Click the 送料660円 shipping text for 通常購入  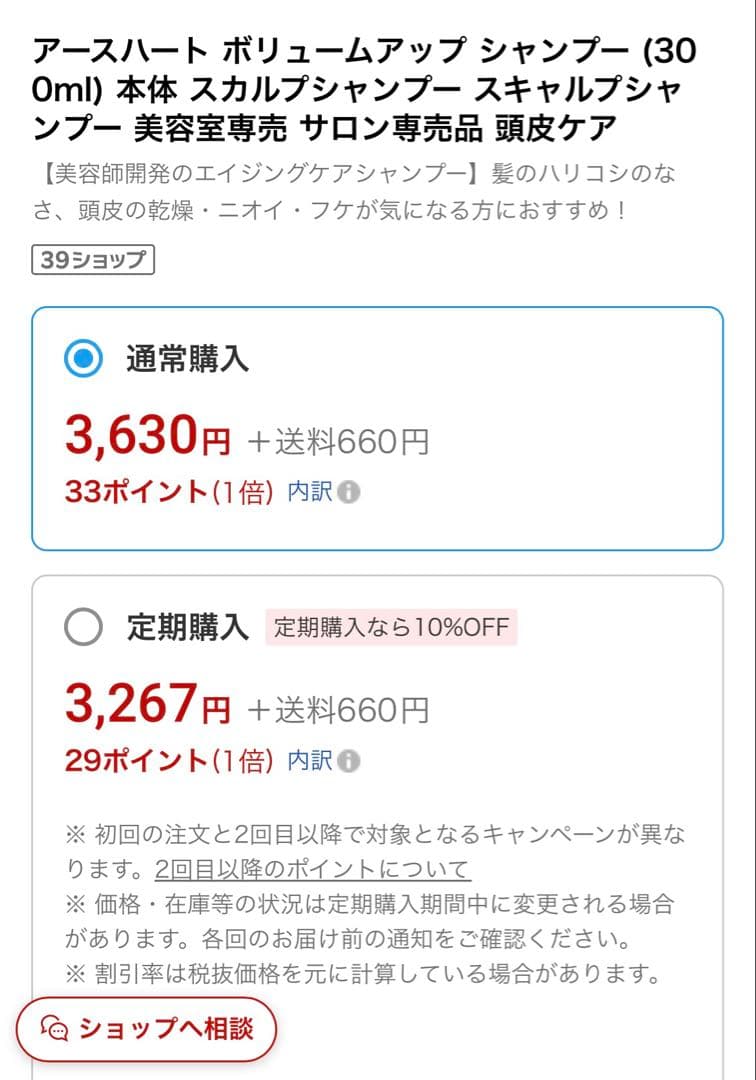click(x=341, y=440)
